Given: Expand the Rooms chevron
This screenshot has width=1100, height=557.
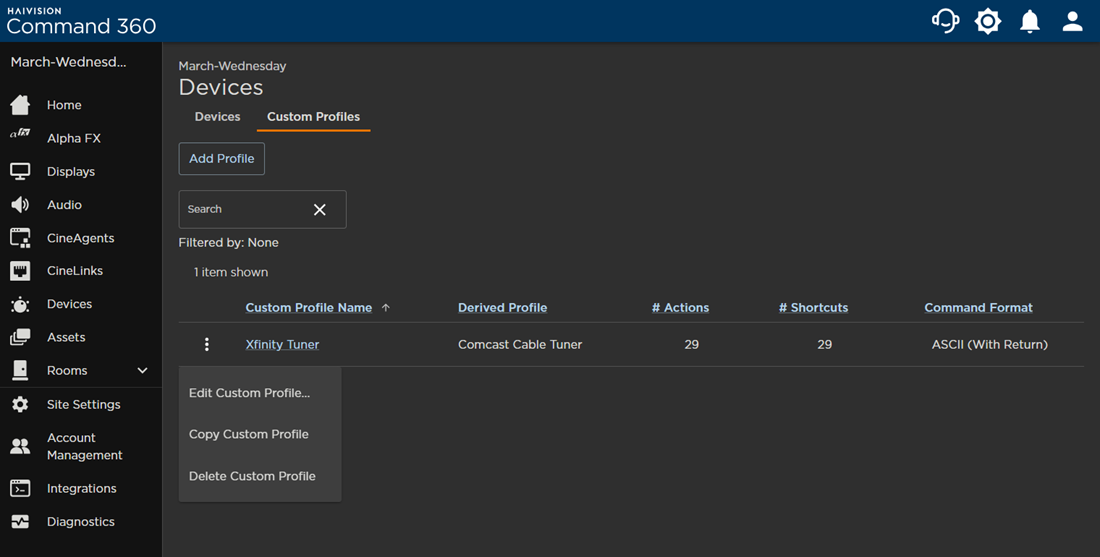Looking at the screenshot, I should coord(142,370).
